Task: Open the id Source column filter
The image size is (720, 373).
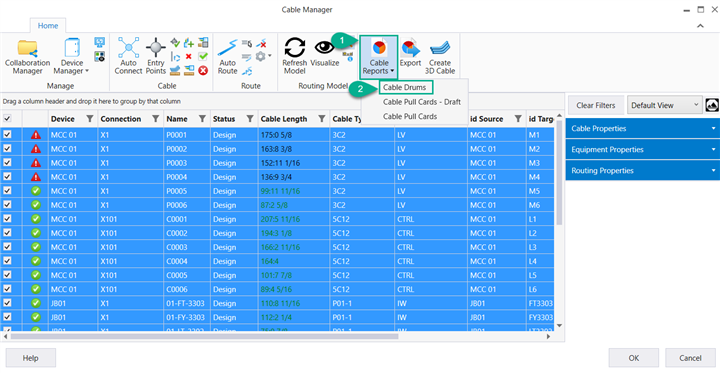Action: 518,119
